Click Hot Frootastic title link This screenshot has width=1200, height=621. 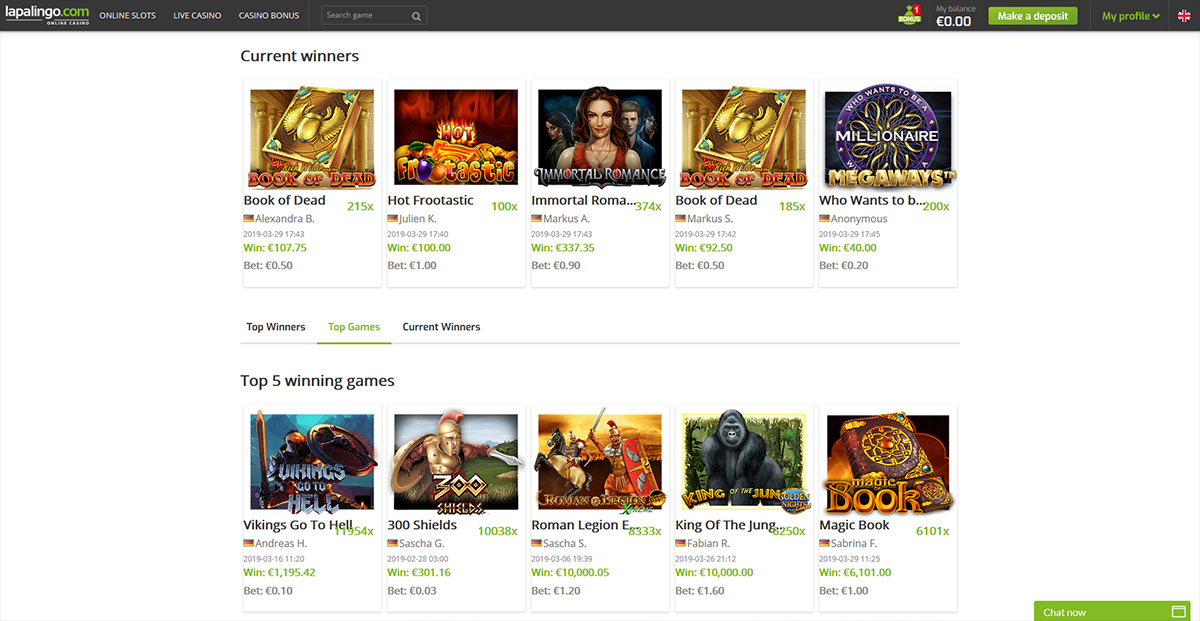coord(430,200)
